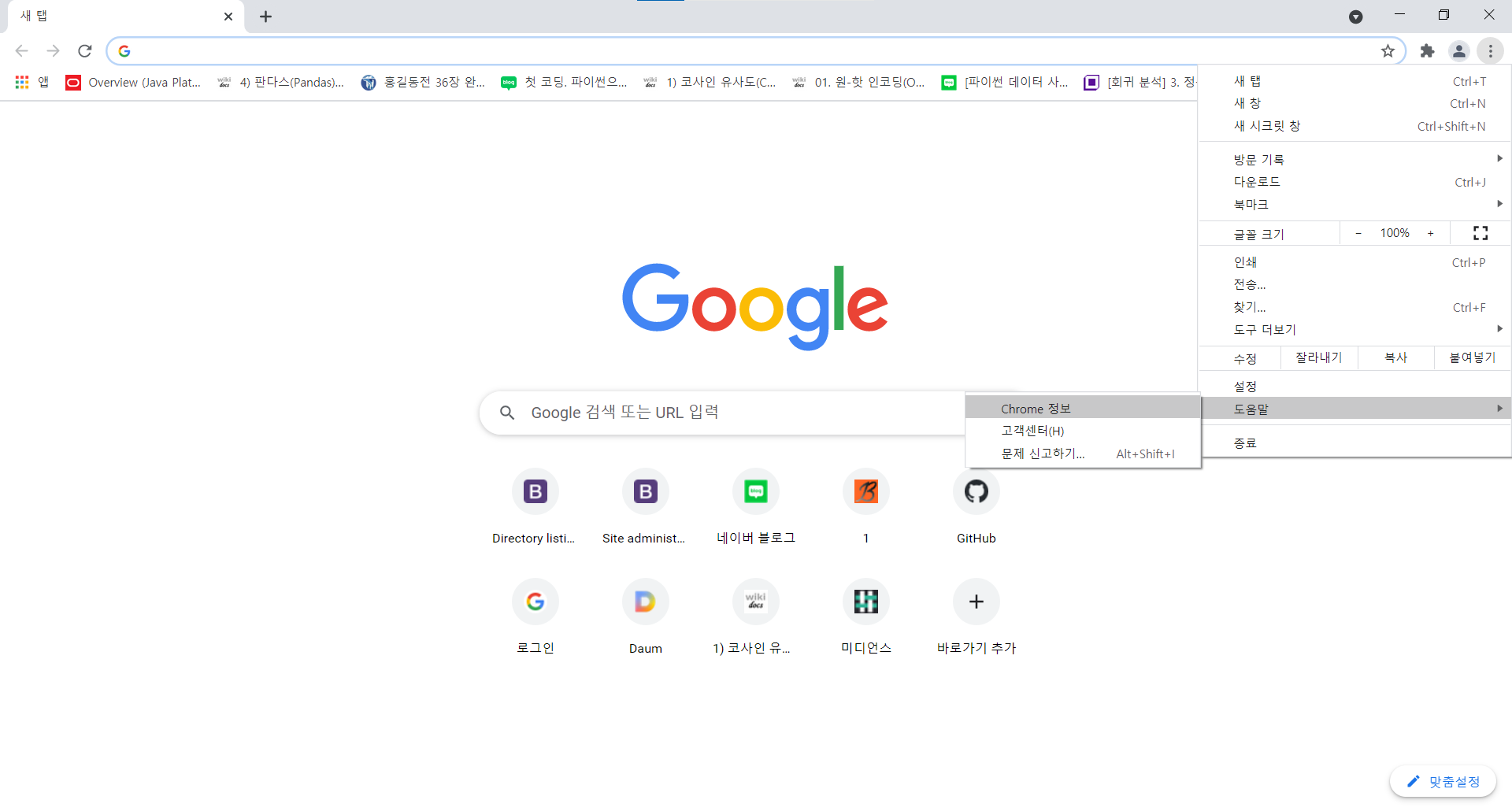Select 종료 menu item

[x=1354, y=443]
